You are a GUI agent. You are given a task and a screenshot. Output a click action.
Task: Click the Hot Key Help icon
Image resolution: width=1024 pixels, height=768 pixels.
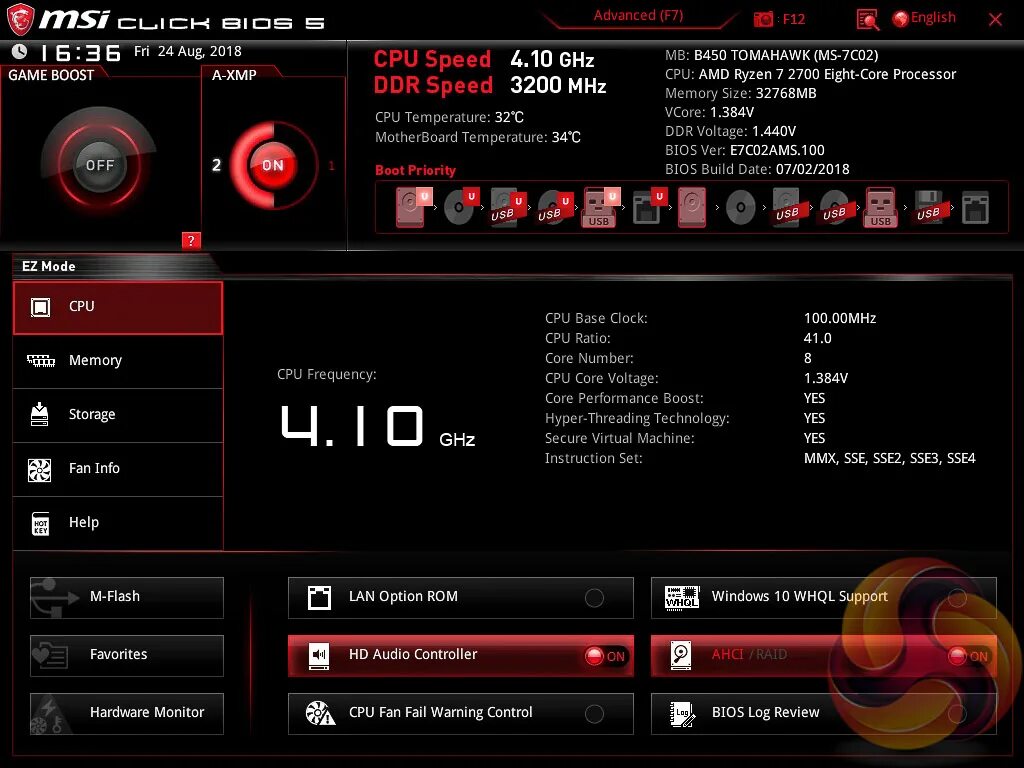[41, 522]
